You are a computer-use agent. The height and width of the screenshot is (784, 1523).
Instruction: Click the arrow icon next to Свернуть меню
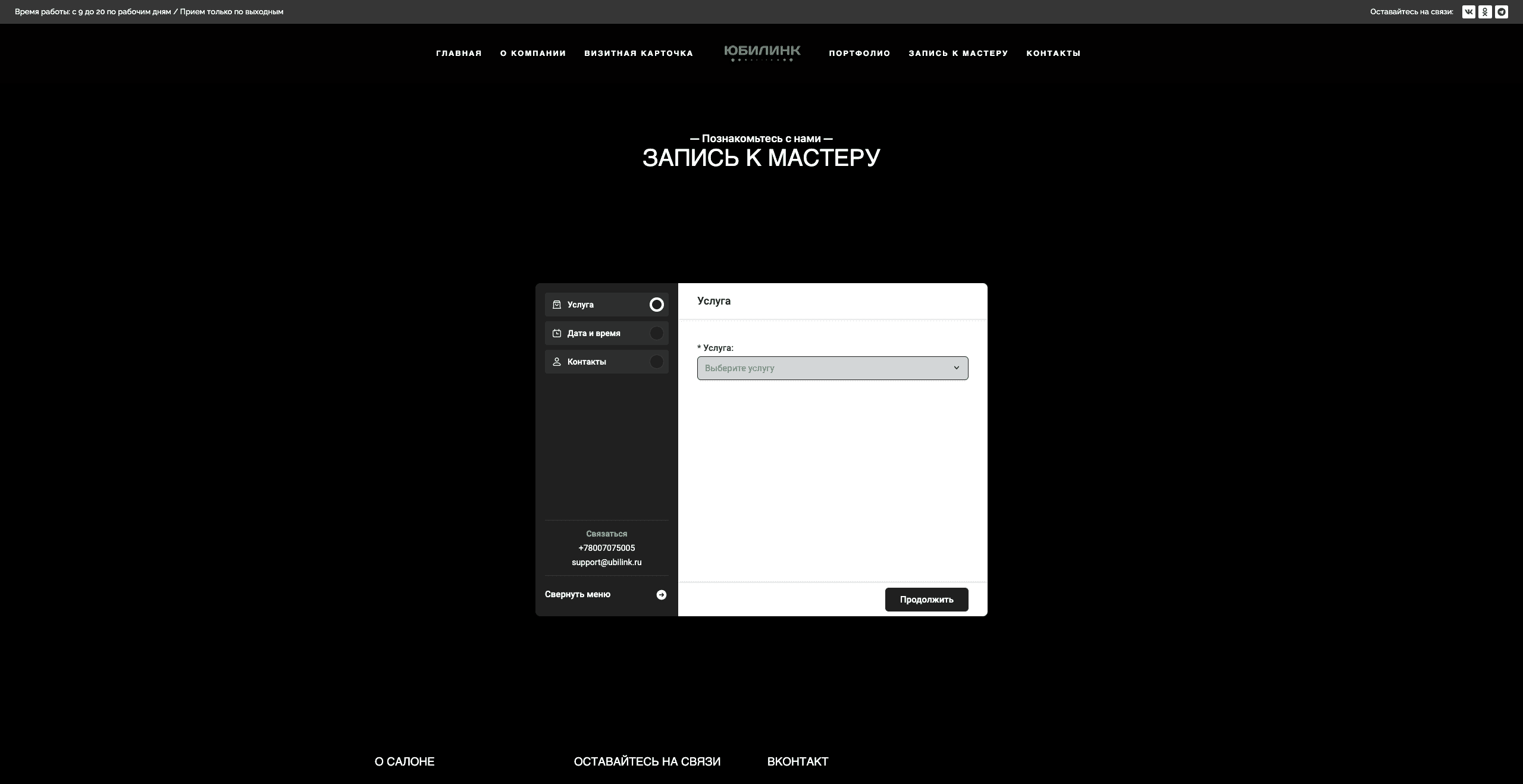point(661,595)
